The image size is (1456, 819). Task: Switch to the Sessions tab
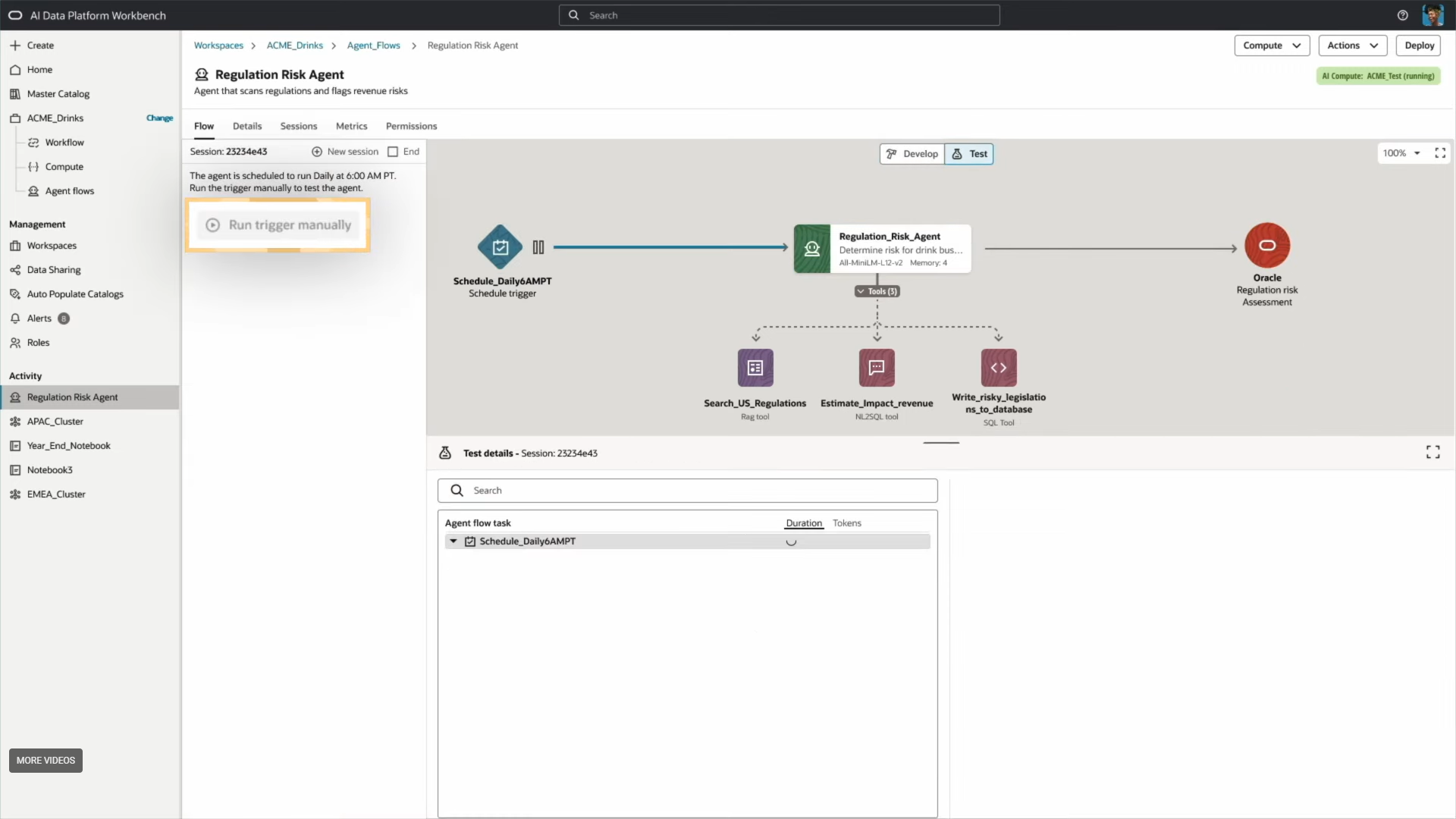[299, 126]
